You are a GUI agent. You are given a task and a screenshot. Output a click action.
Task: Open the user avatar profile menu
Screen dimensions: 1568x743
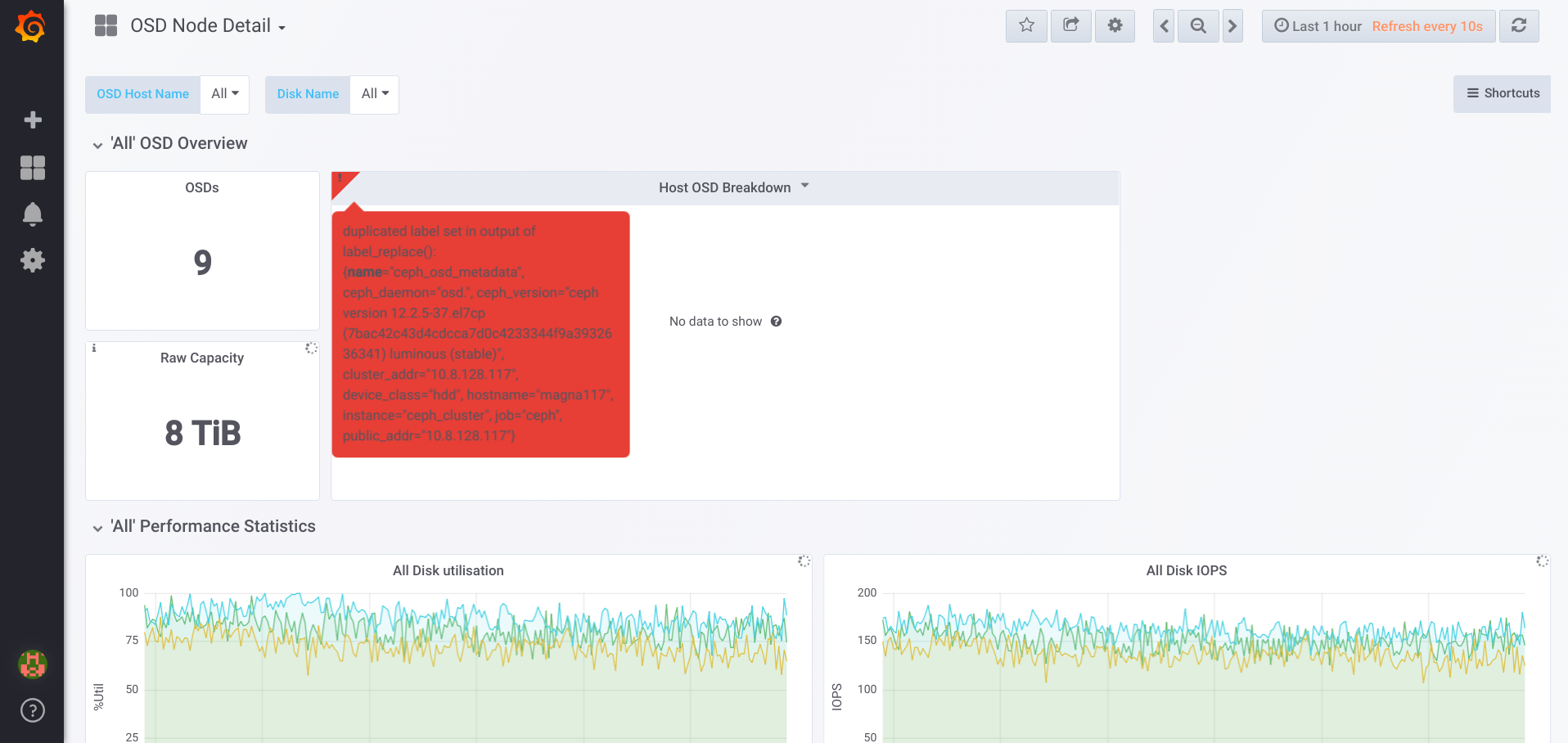(x=33, y=664)
